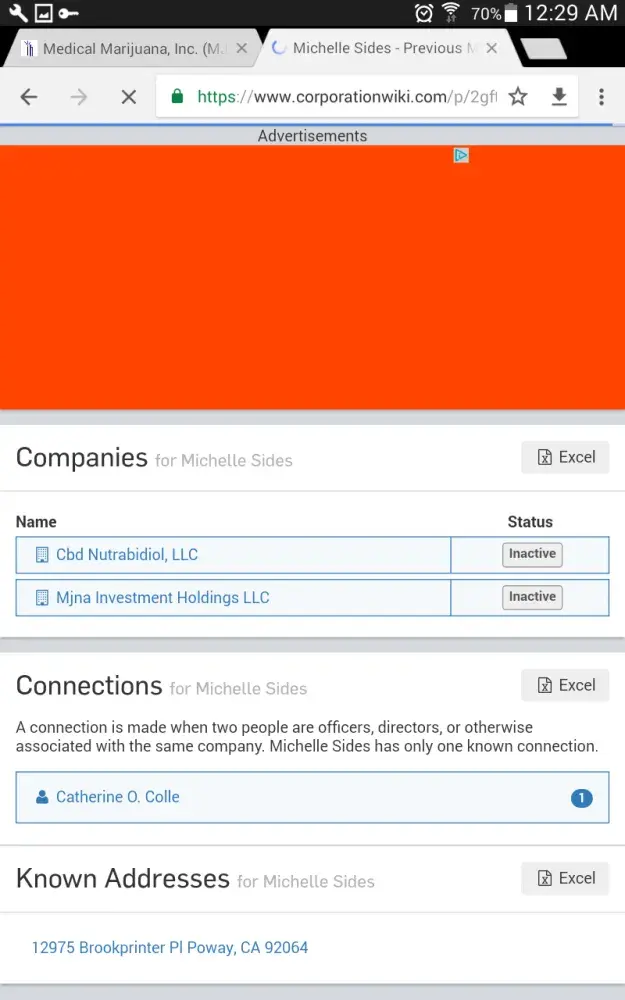
Task: Open a new browser tab
Action: [544, 48]
